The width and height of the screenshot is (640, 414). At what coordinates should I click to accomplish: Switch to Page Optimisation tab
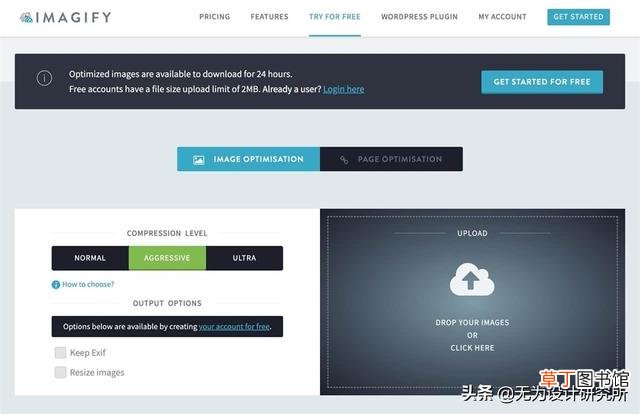point(391,159)
